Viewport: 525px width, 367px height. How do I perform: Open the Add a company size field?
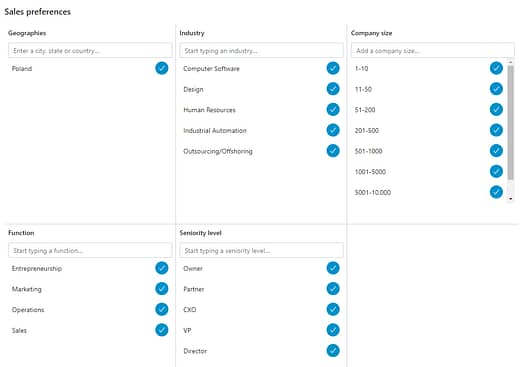point(433,51)
